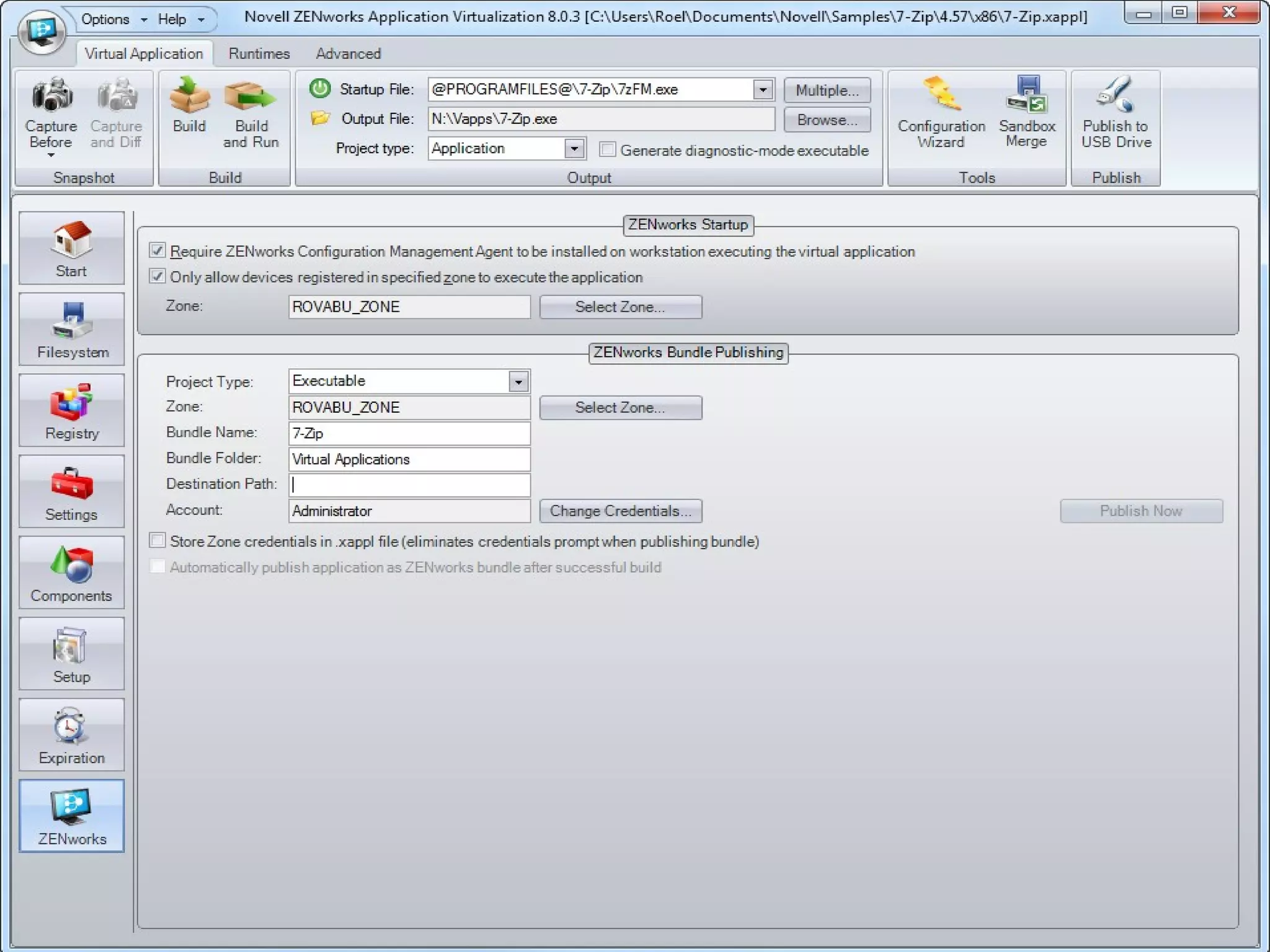Open the Settings toolbox panel
Screen dimensions: 1270x952
[x=71, y=492]
